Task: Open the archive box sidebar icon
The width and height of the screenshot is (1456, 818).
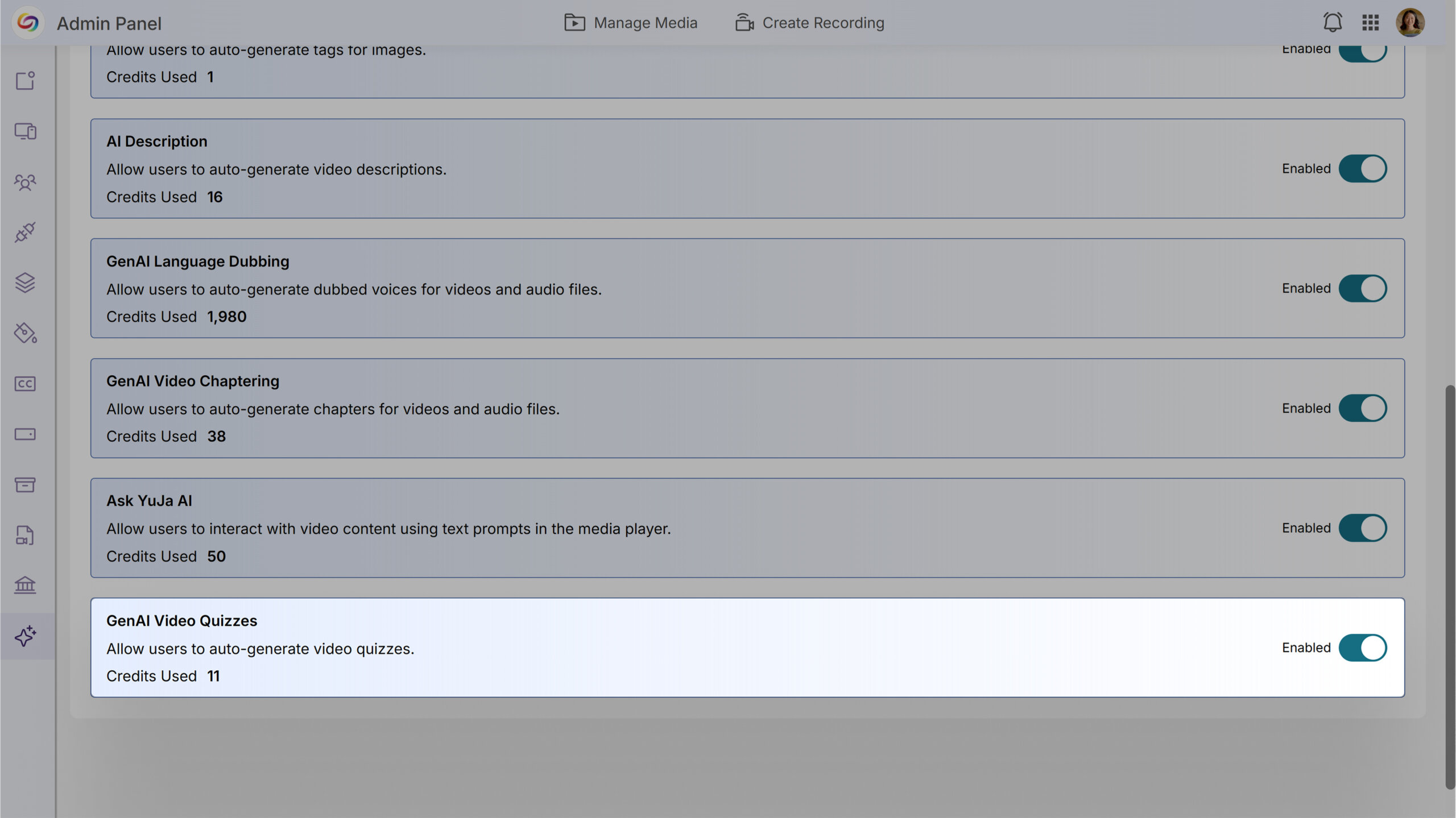Action: (x=25, y=484)
